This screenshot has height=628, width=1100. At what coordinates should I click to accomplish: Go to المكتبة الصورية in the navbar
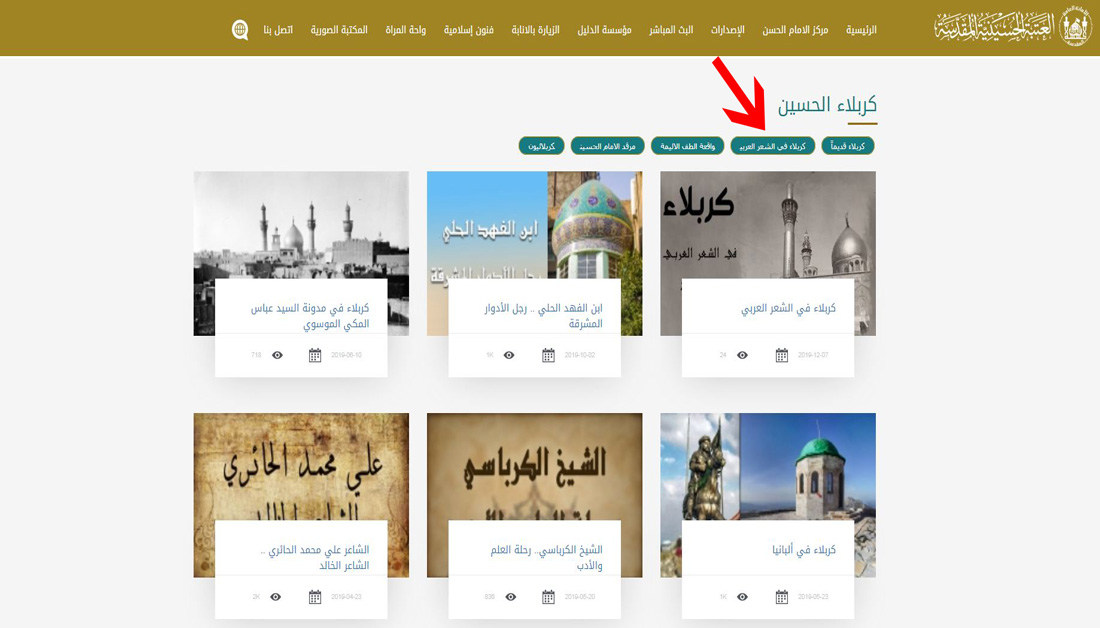[x=339, y=30]
